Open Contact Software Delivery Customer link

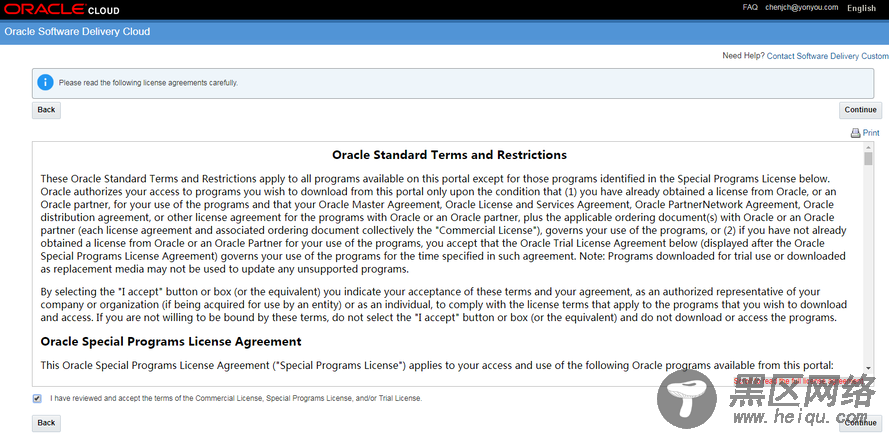[x=828, y=56]
